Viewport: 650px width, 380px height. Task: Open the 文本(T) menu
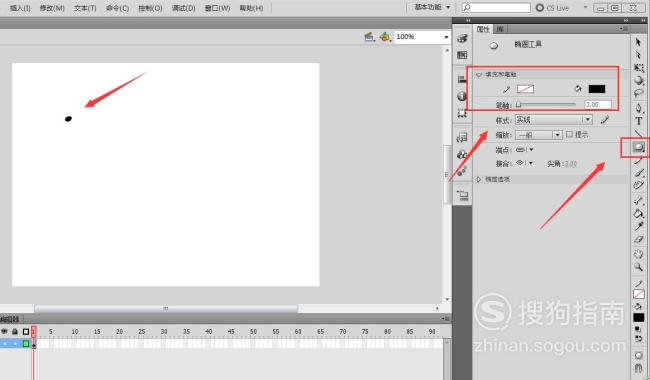[85, 8]
